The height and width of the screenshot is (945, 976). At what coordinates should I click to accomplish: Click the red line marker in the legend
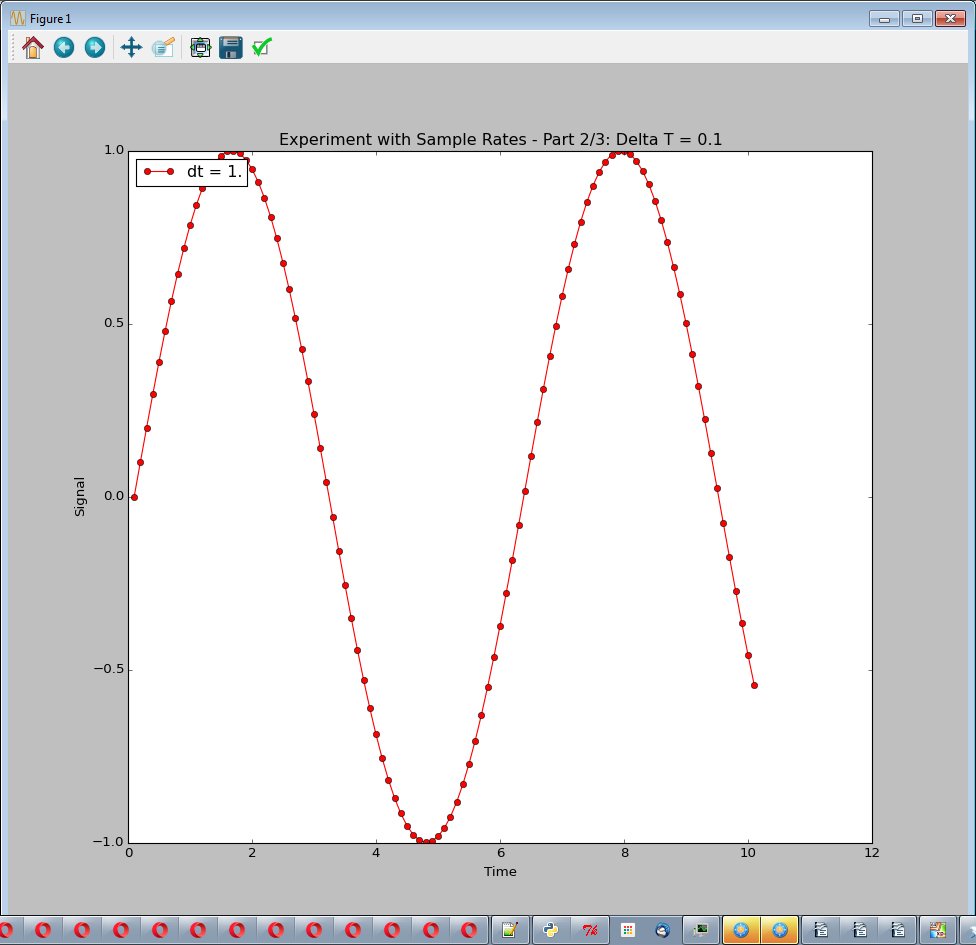pyautogui.click(x=159, y=171)
